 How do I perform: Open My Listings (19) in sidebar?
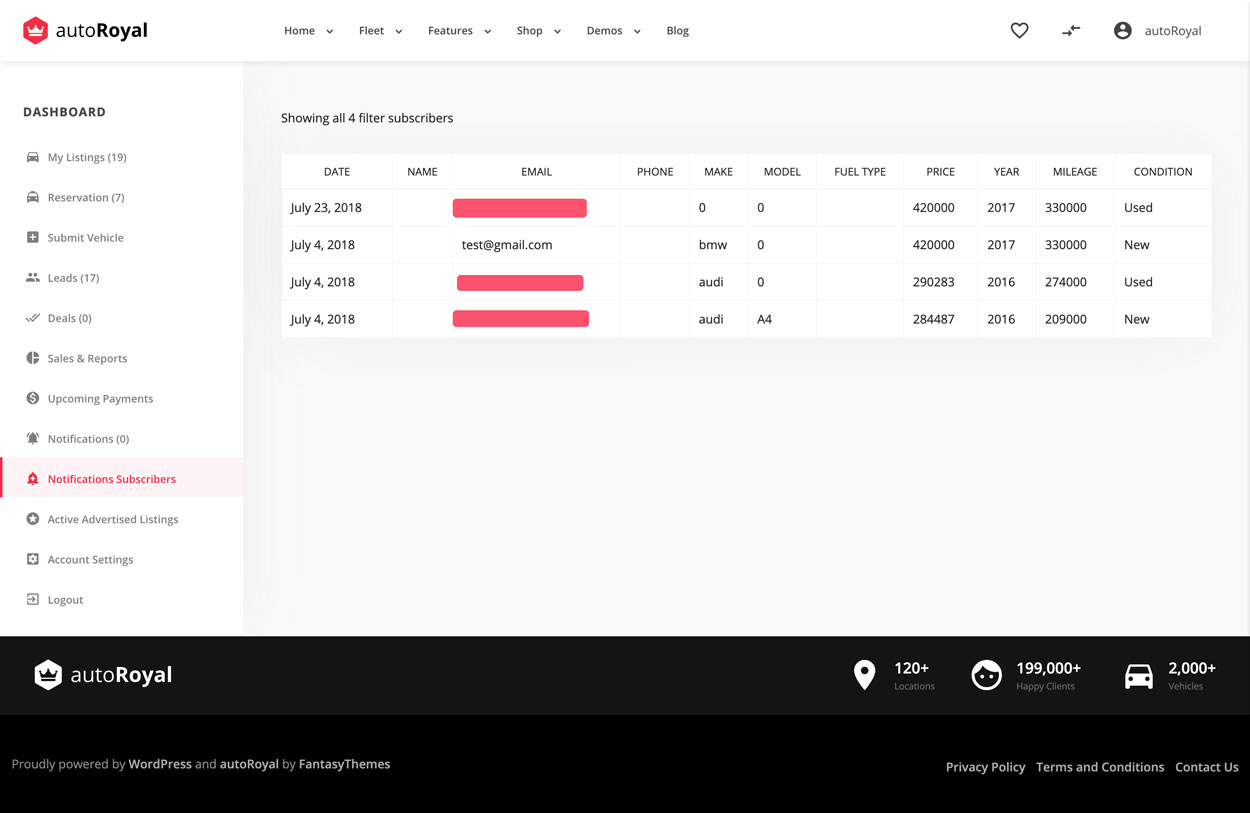click(x=87, y=157)
